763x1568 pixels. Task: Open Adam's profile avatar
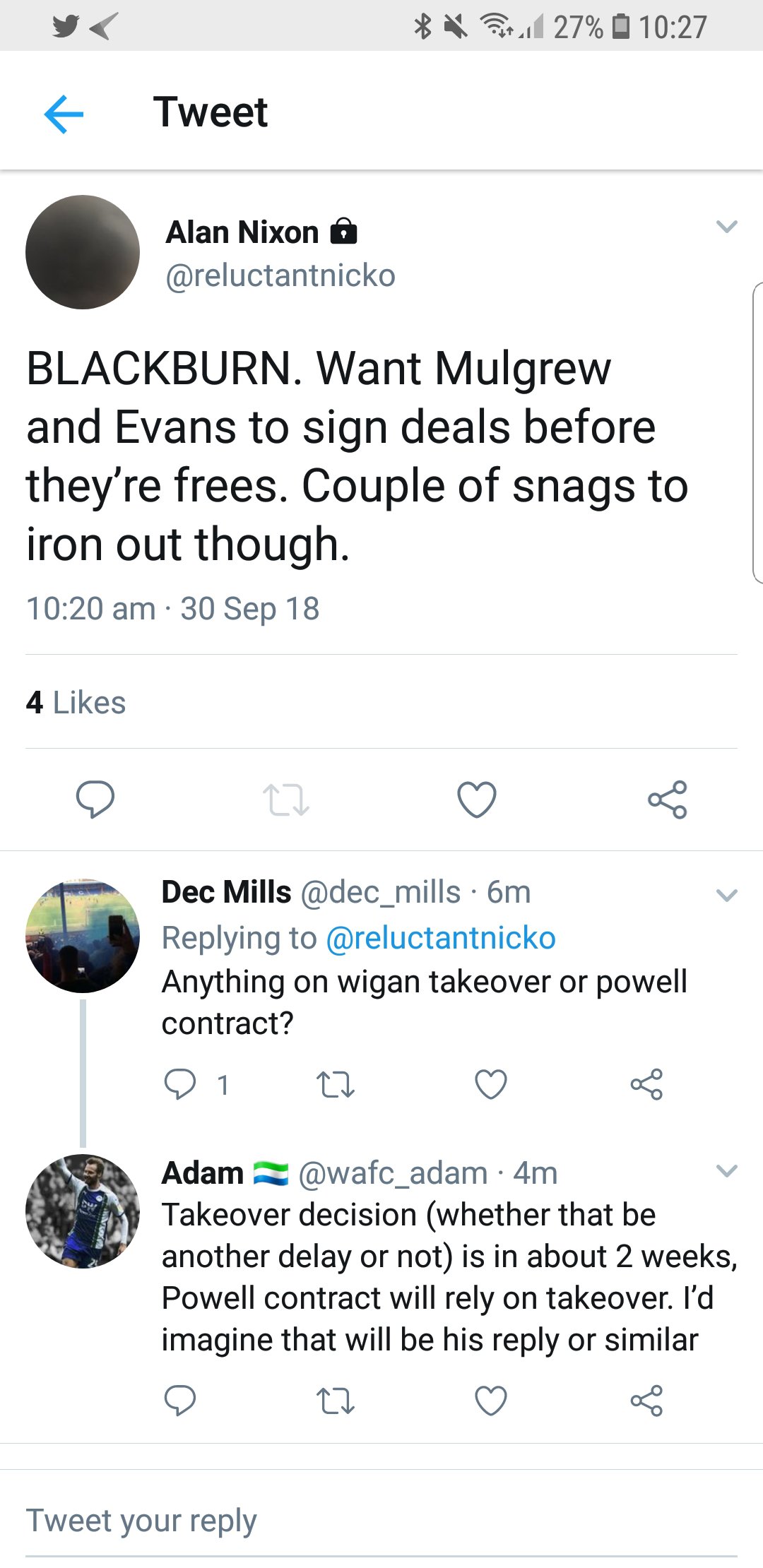point(83,1211)
